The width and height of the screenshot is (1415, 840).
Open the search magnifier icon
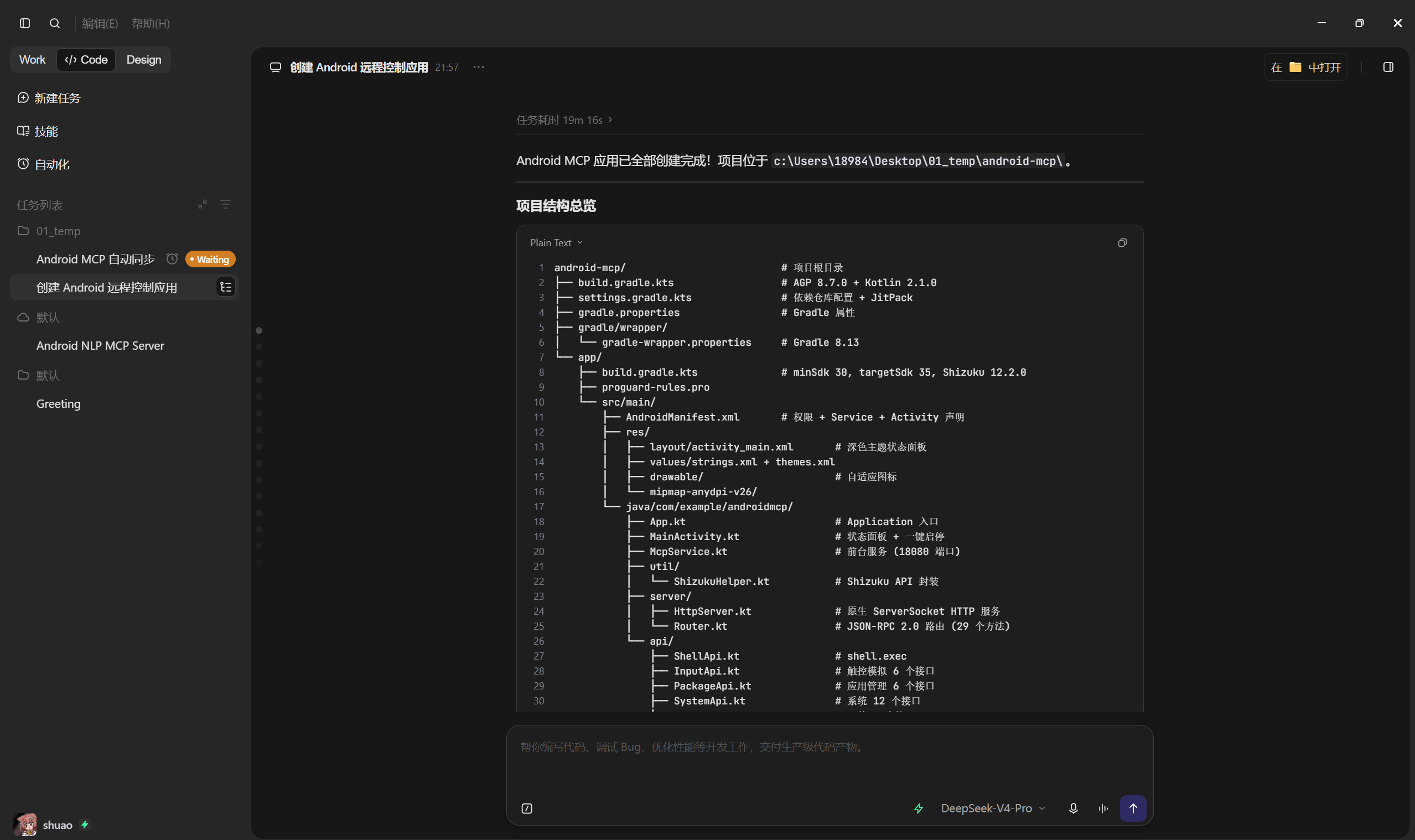pos(55,23)
